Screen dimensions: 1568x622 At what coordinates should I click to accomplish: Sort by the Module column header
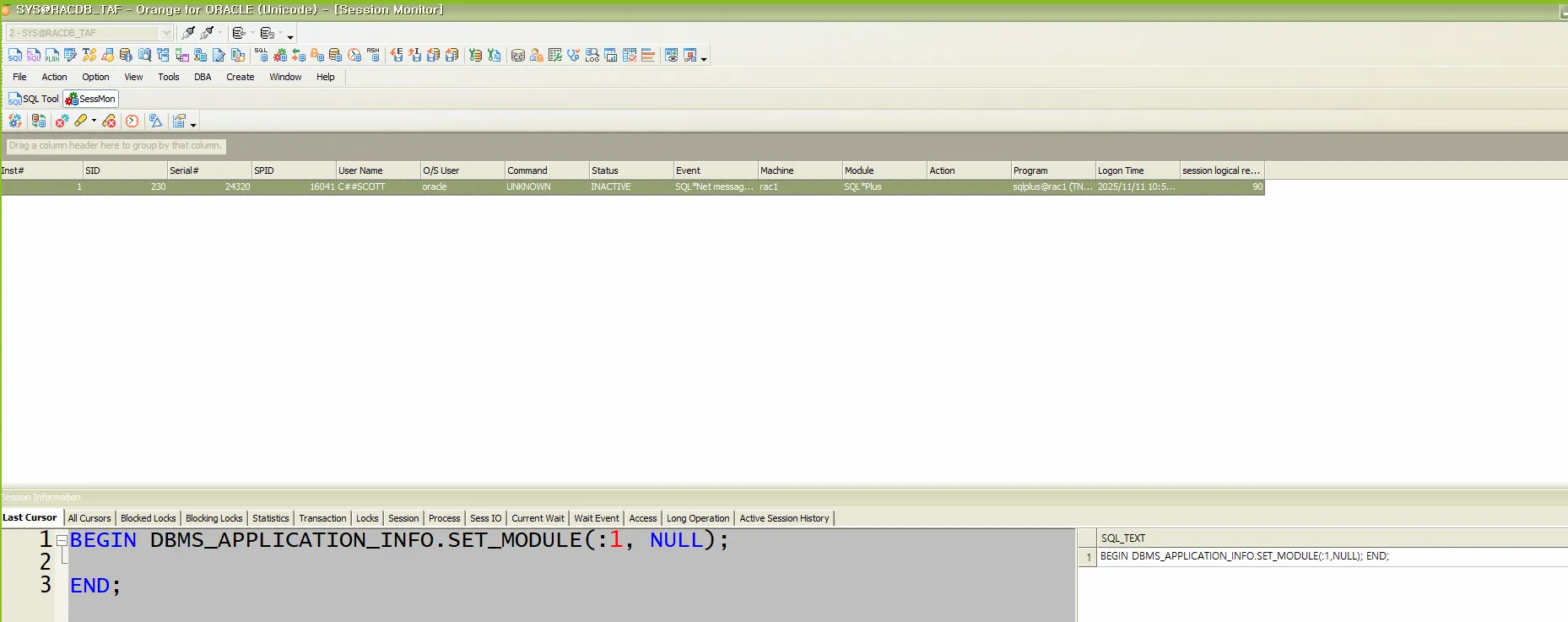[884, 170]
